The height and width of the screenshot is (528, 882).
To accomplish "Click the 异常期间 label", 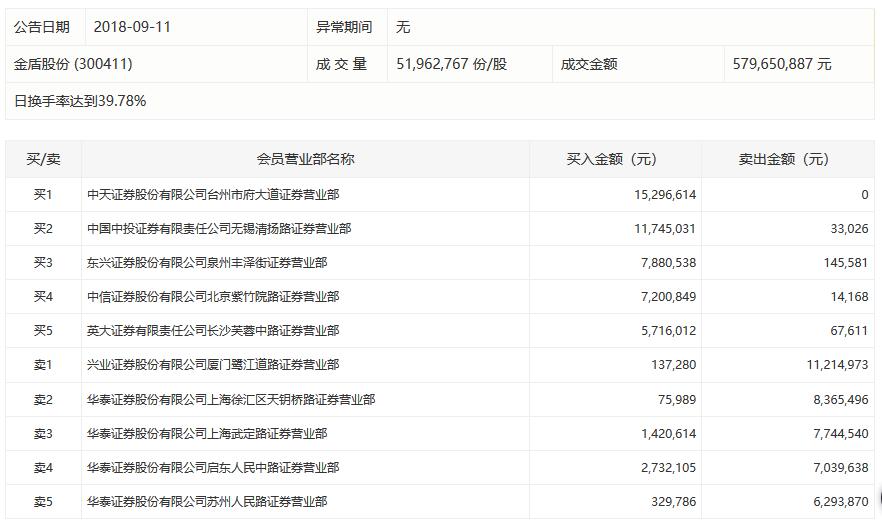I will (x=344, y=27).
